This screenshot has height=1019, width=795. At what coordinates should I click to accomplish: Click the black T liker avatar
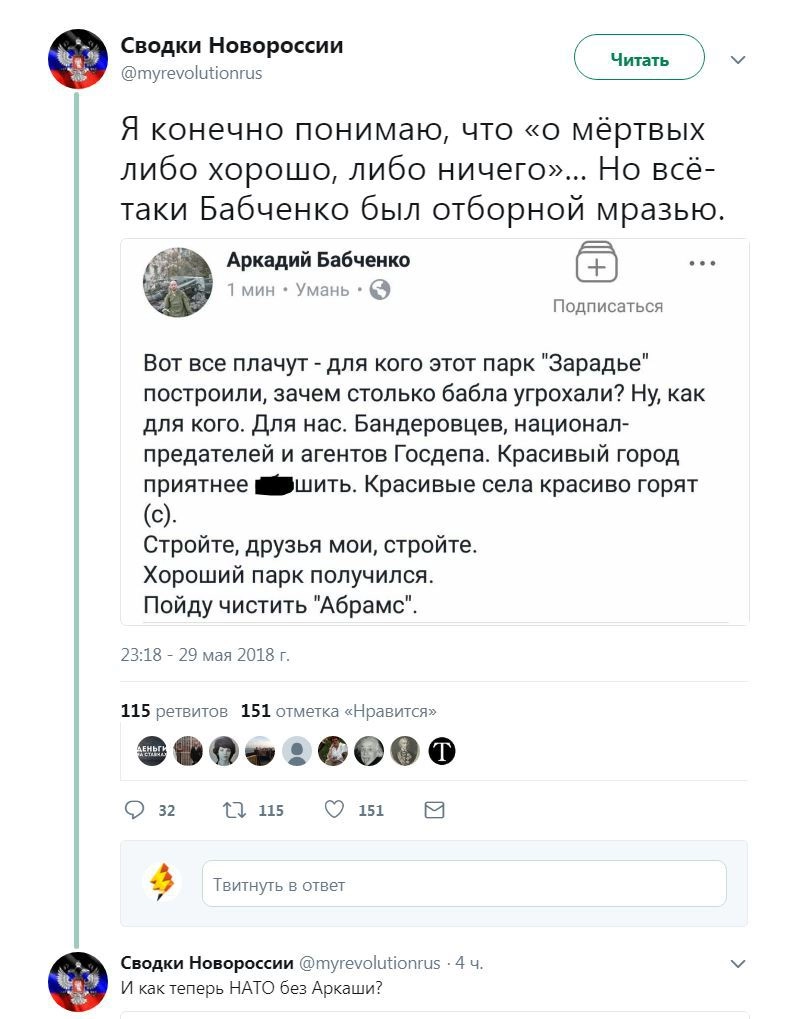[442, 751]
